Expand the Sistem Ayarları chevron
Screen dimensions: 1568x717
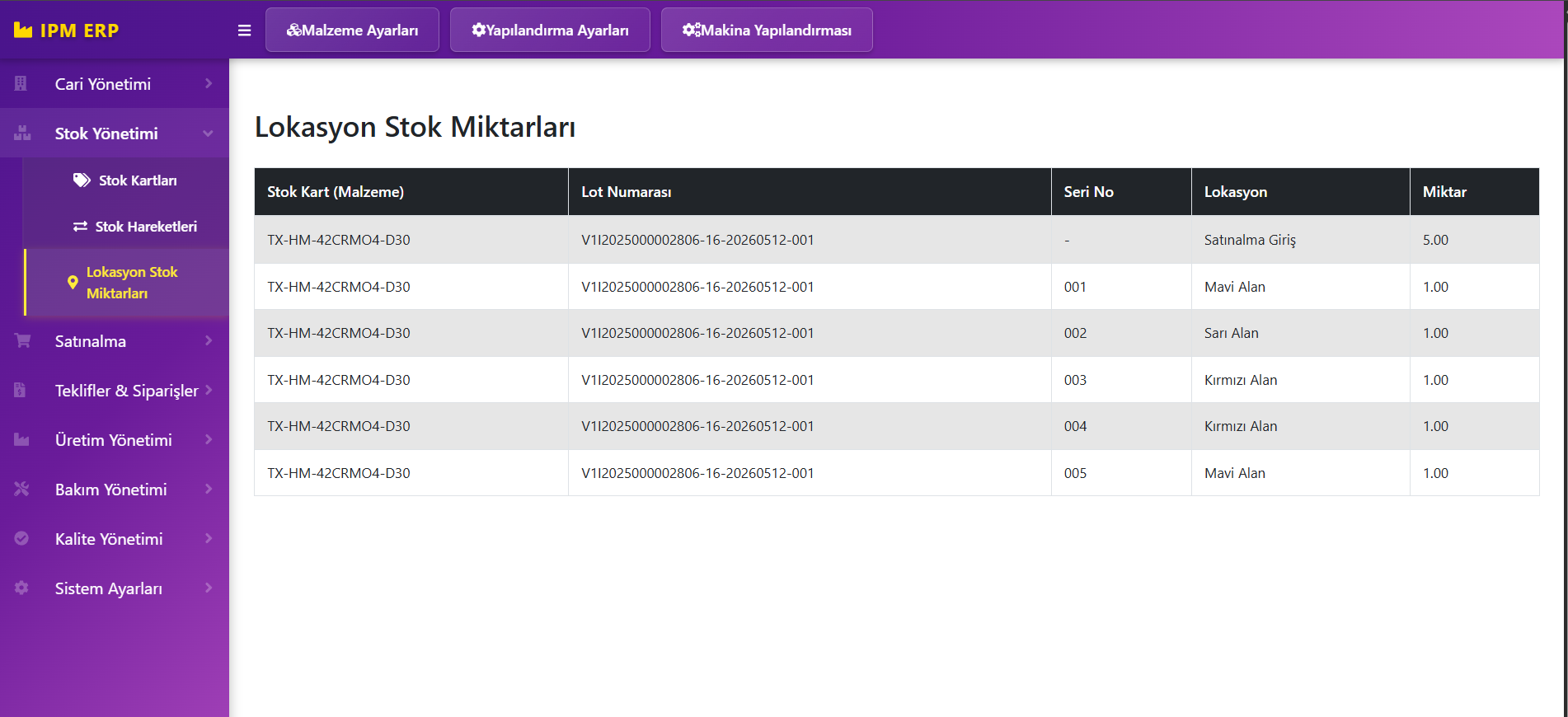[x=209, y=588]
